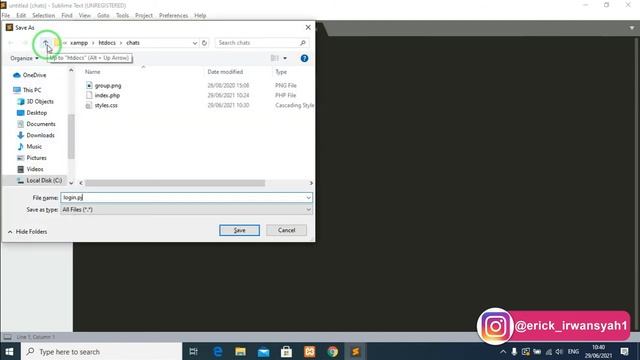Open Sublime Text Goto menu

pyautogui.click(x=103, y=16)
